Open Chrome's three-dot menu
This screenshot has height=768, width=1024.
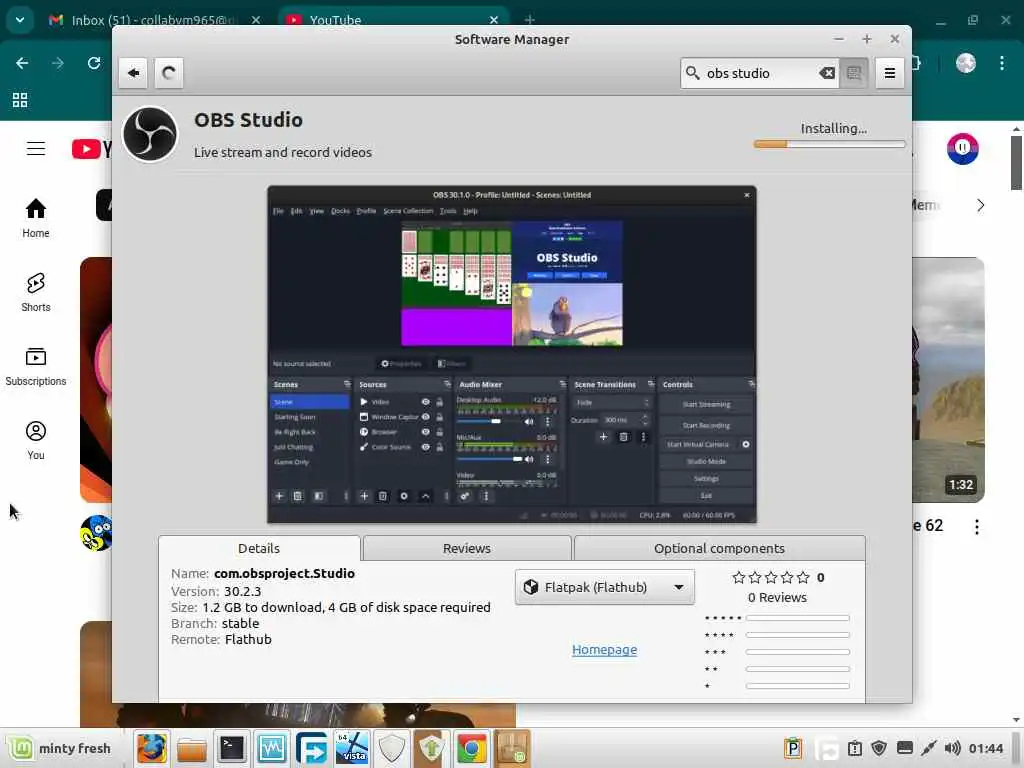pos(1002,63)
